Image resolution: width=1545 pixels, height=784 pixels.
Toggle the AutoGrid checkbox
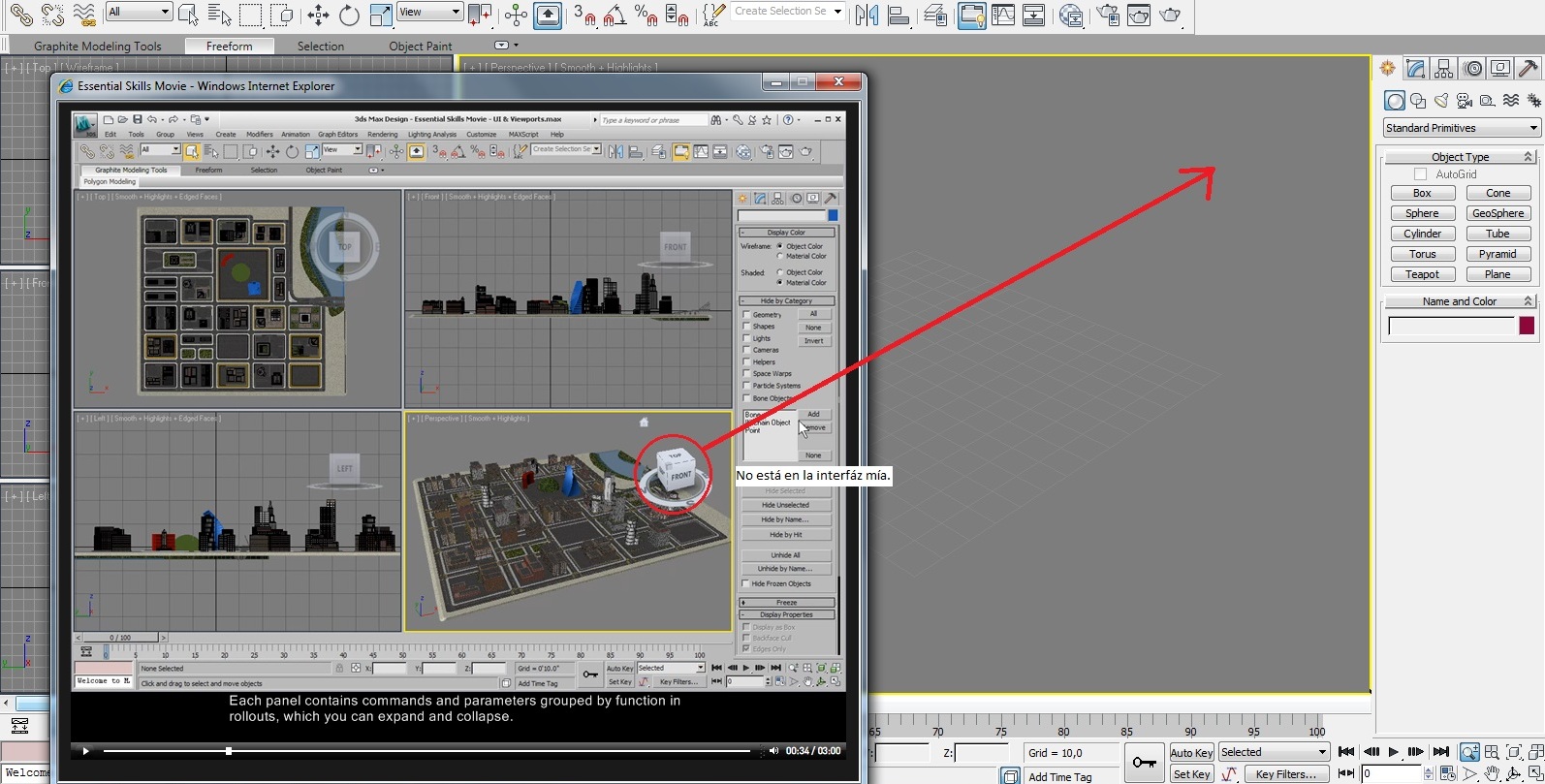(1421, 174)
